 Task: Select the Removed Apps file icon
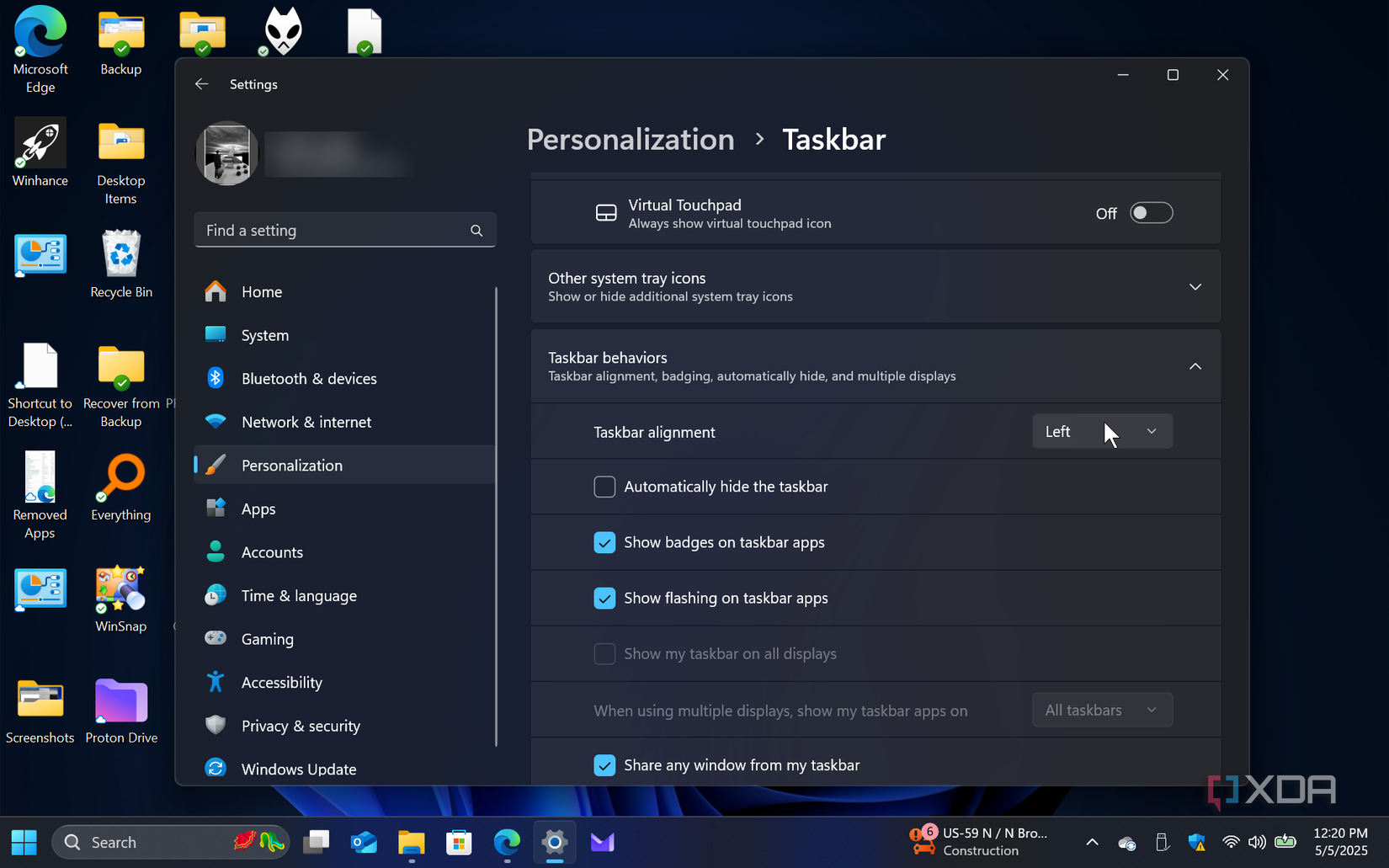click(x=40, y=497)
